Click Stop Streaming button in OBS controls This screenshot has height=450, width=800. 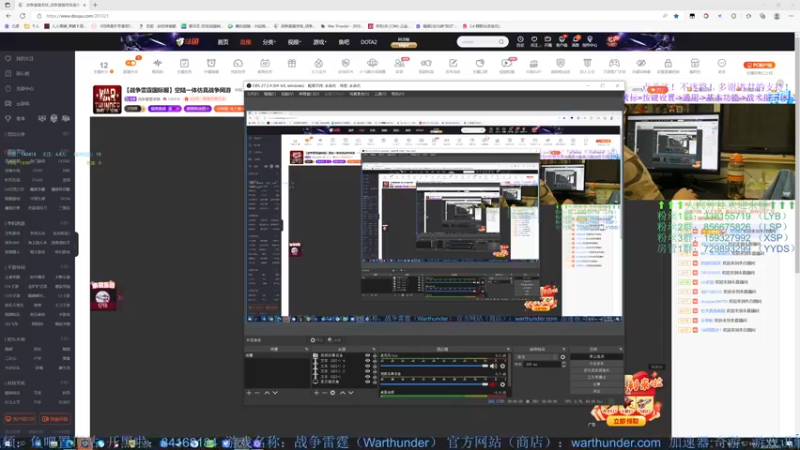(596, 356)
